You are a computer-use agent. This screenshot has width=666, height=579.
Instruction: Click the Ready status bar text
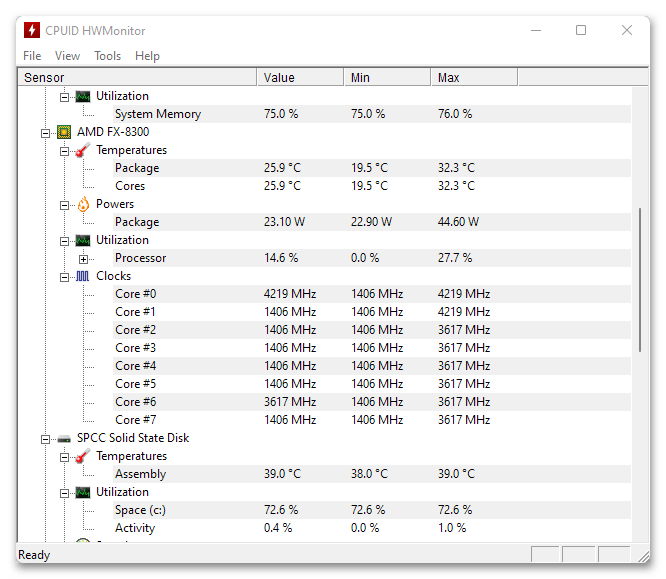click(34, 555)
